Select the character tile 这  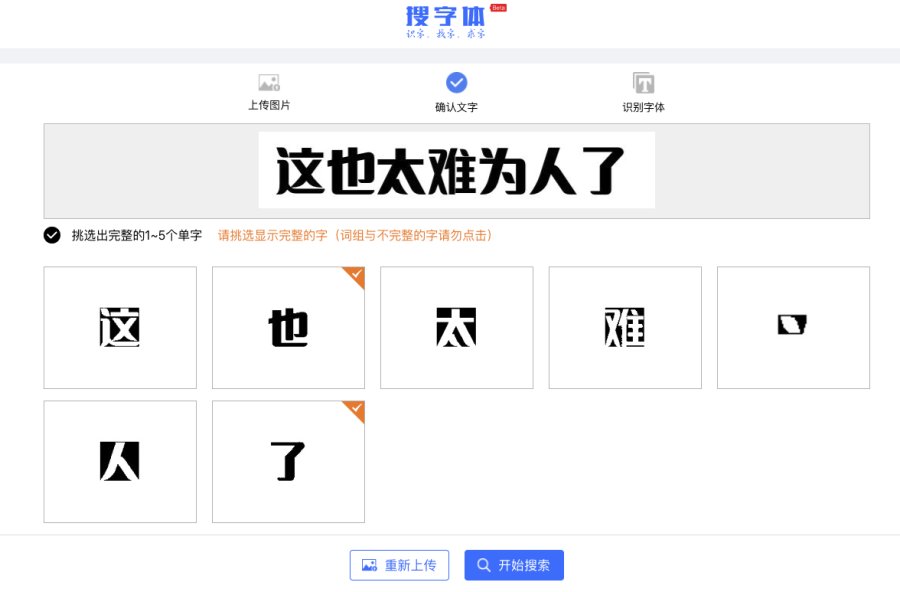(119, 327)
